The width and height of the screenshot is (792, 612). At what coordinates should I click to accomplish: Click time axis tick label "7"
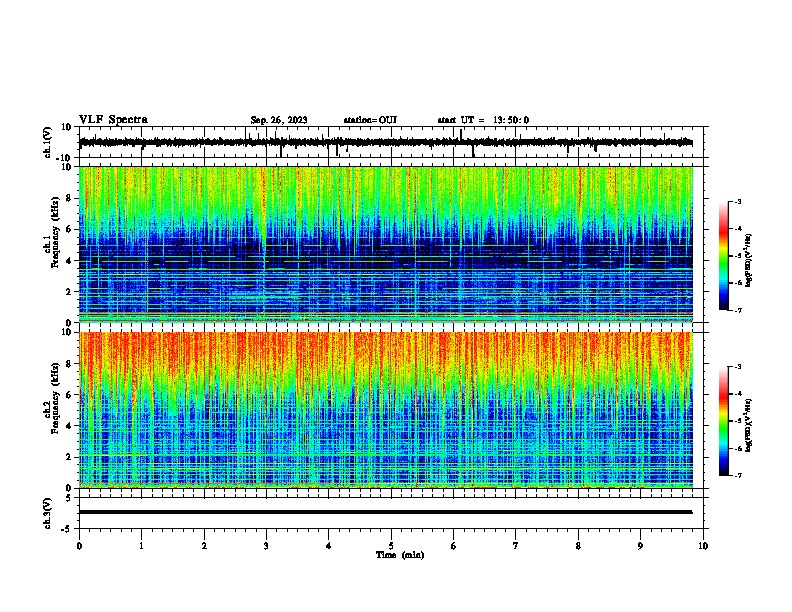pos(516,546)
